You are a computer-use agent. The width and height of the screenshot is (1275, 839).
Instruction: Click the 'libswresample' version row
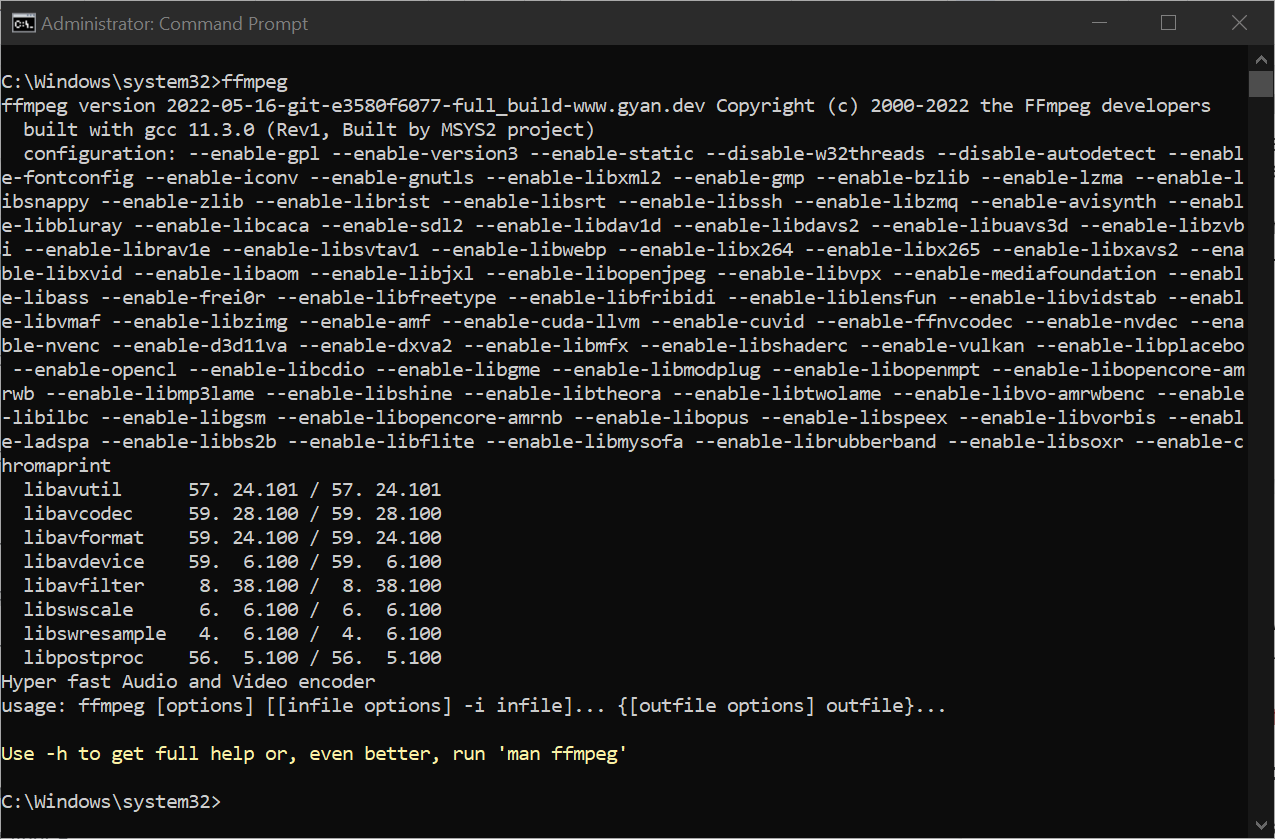click(x=233, y=634)
